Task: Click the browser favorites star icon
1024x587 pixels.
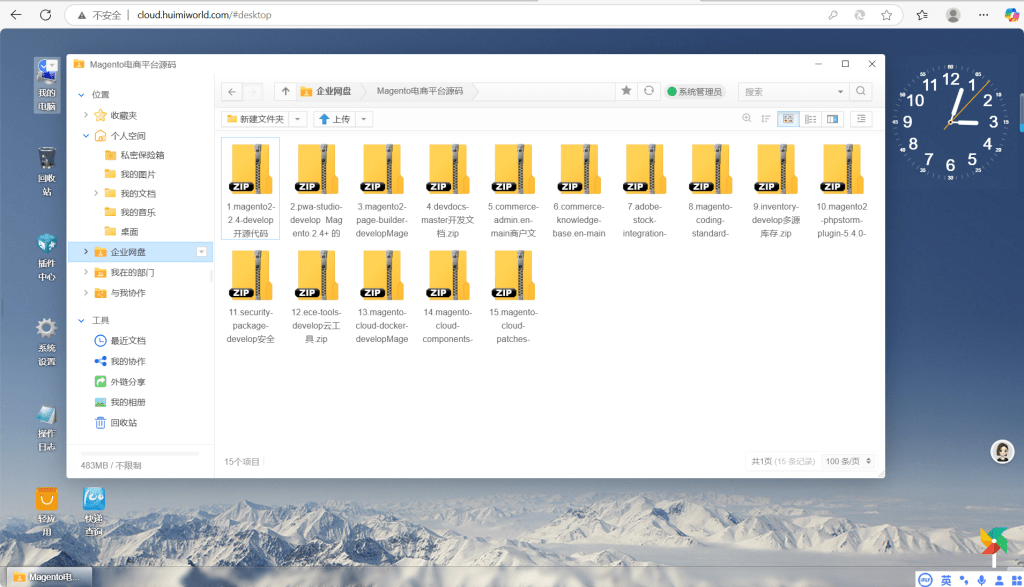Action: click(886, 15)
